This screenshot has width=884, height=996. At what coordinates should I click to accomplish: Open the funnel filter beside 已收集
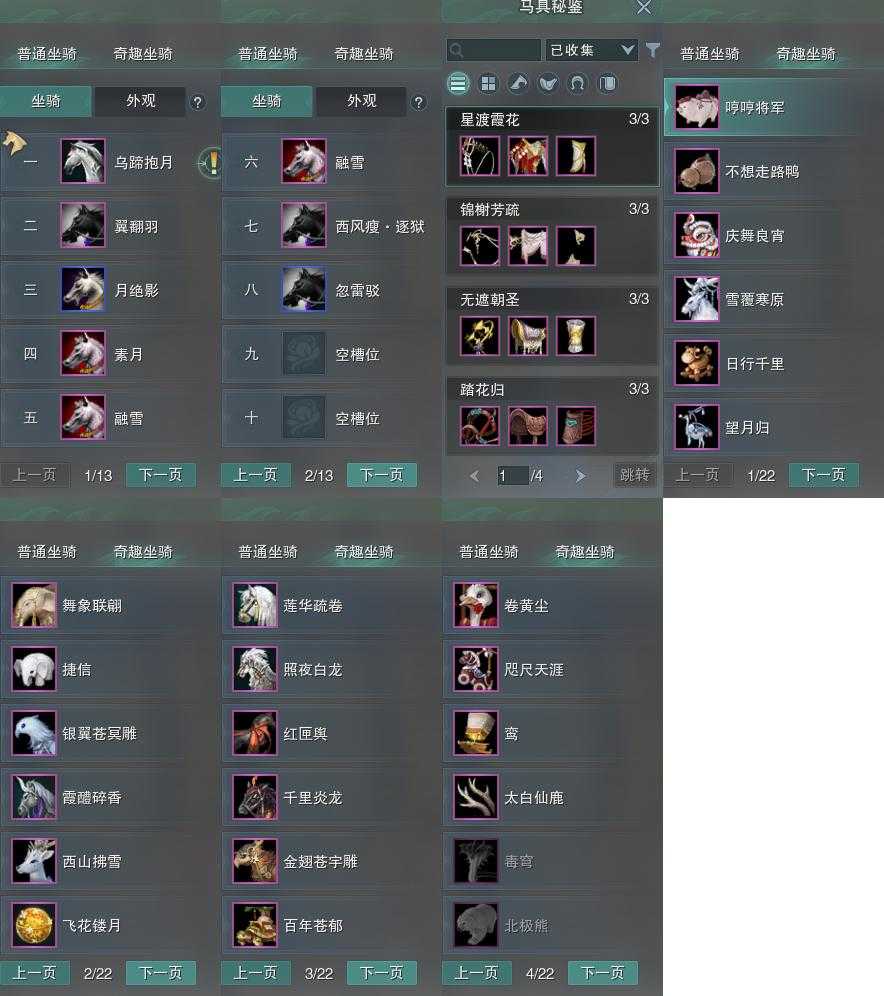click(652, 50)
